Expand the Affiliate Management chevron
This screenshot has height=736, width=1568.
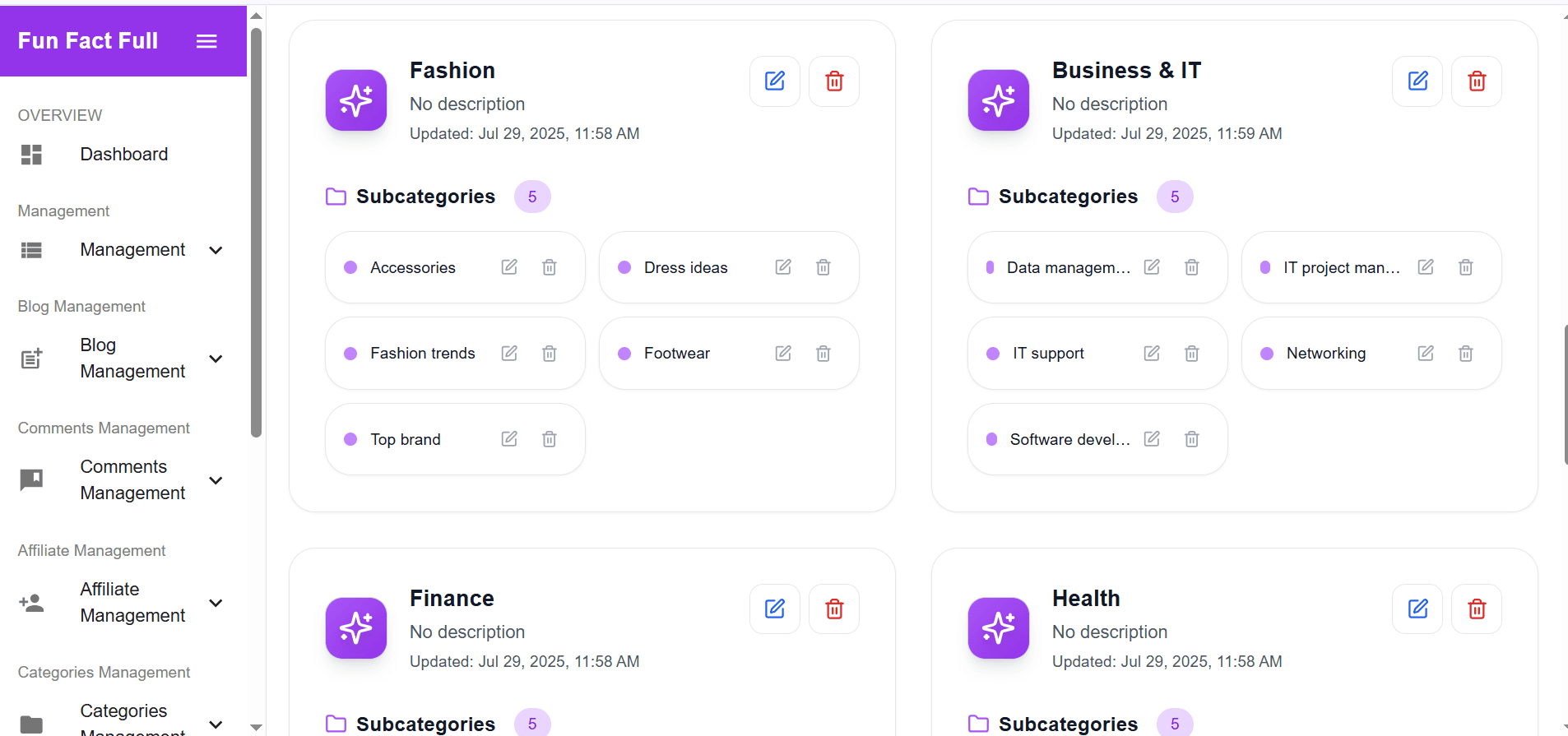click(216, 603)
